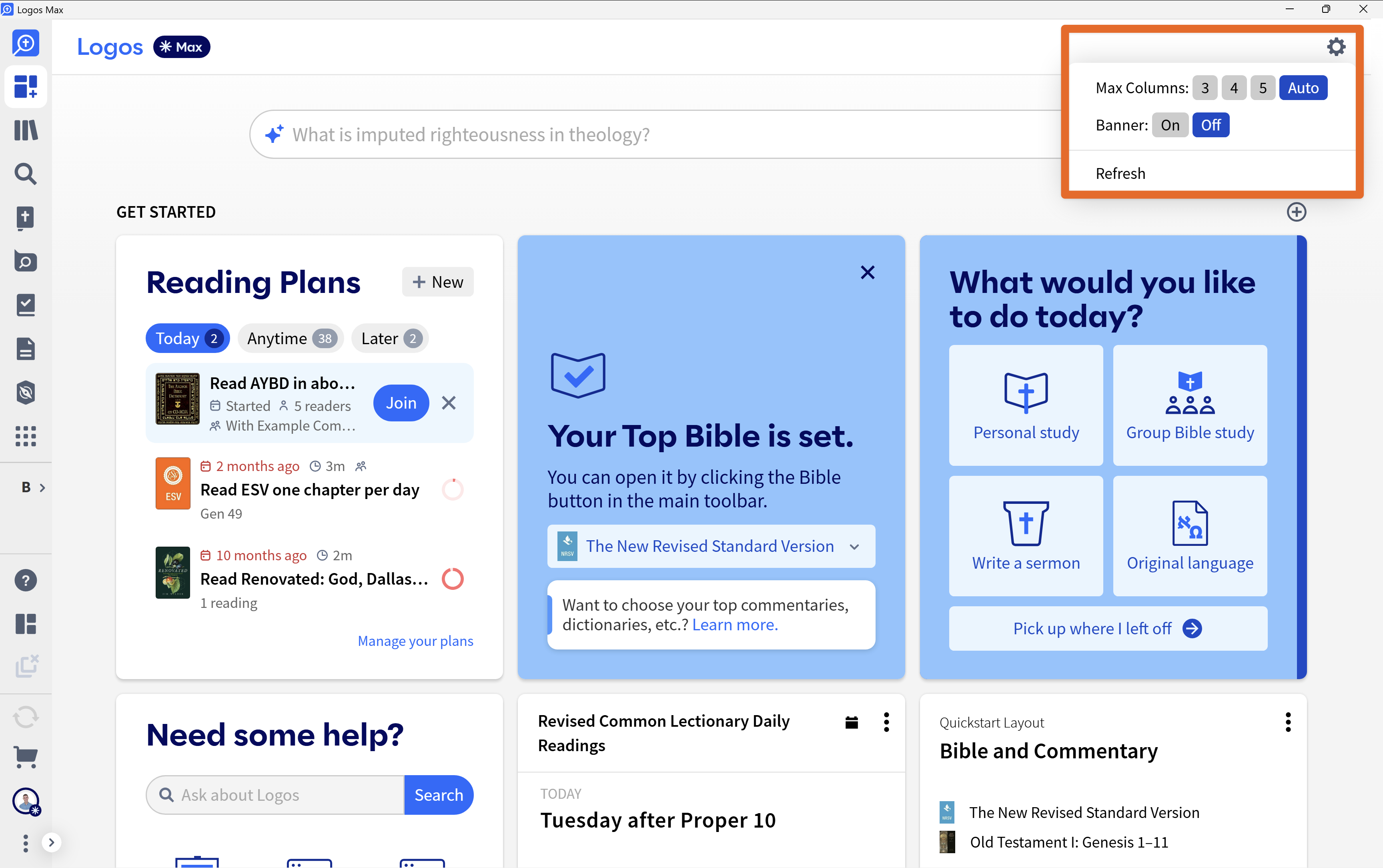
Task: Choose the Group Bible study card
Action: pyautogui.click(x=1190, y=405)
